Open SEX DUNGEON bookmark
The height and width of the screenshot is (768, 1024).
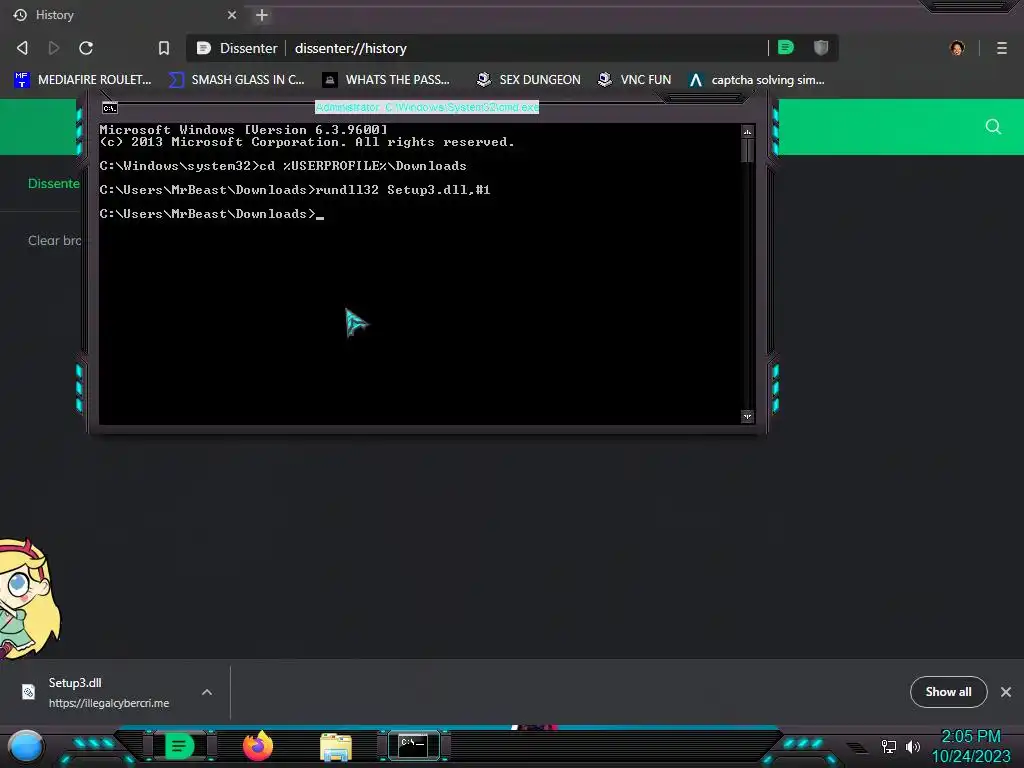528,80
